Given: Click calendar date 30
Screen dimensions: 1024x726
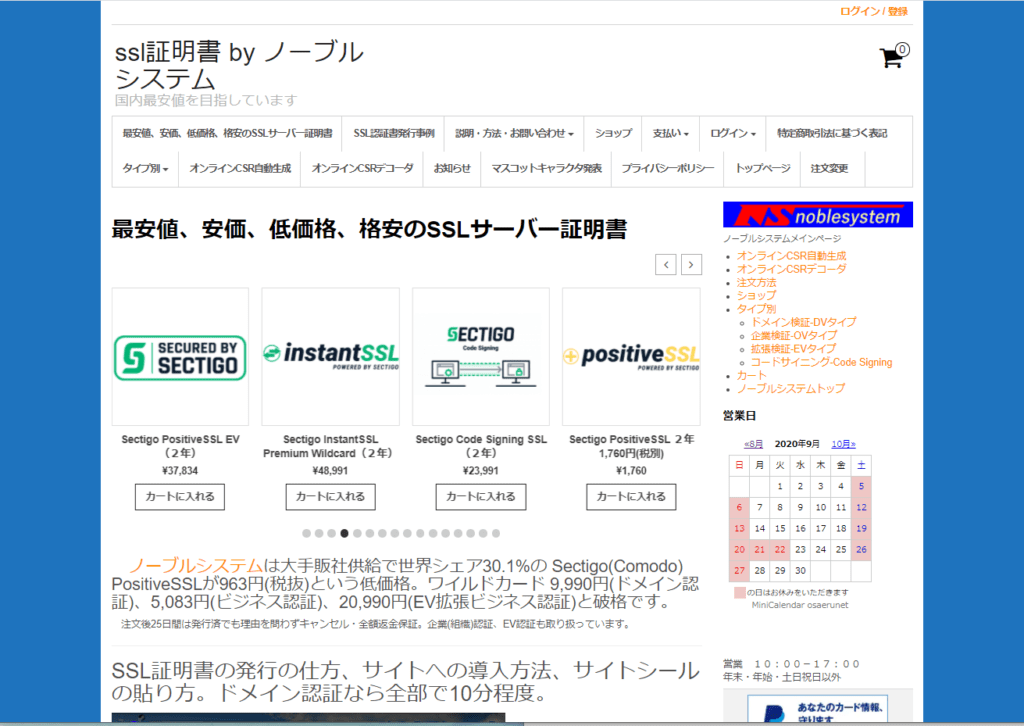Looking at the screenshot, I should [800, 571].
